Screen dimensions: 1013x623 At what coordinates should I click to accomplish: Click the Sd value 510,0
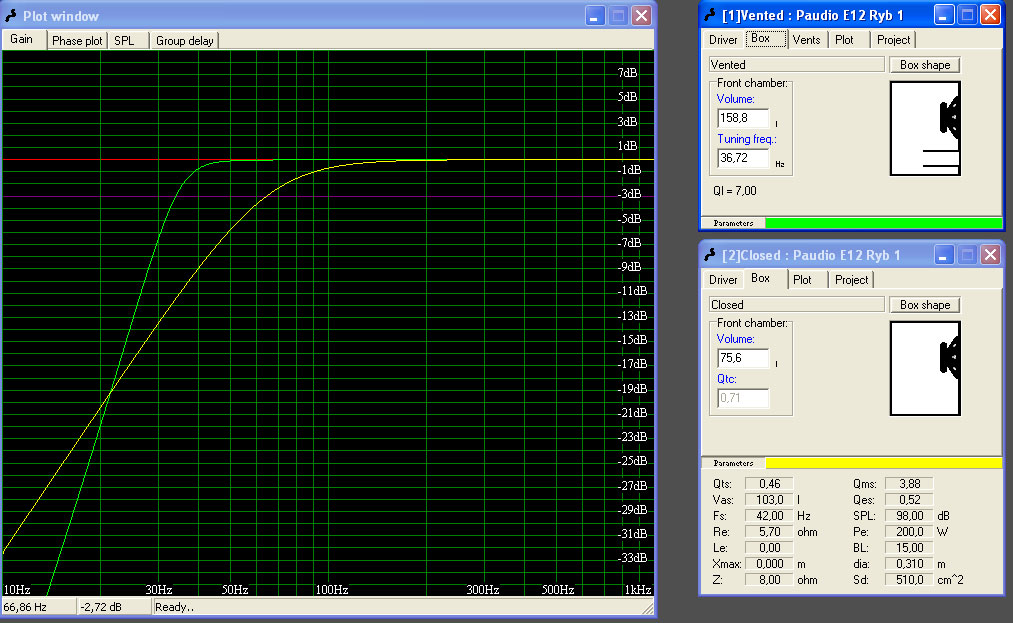[908, 580]
